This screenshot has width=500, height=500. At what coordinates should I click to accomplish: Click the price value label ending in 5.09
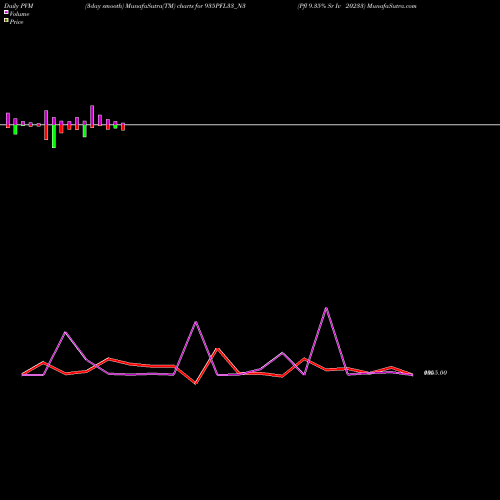435,373
